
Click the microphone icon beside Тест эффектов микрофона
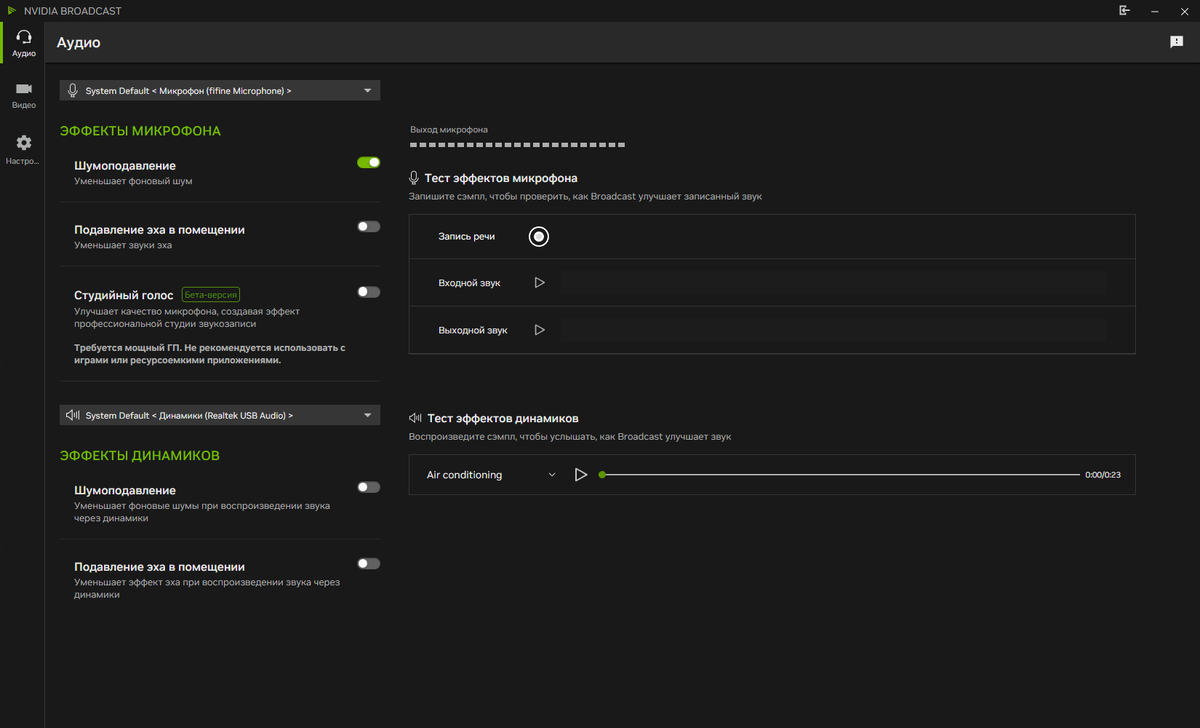[414, 178]
